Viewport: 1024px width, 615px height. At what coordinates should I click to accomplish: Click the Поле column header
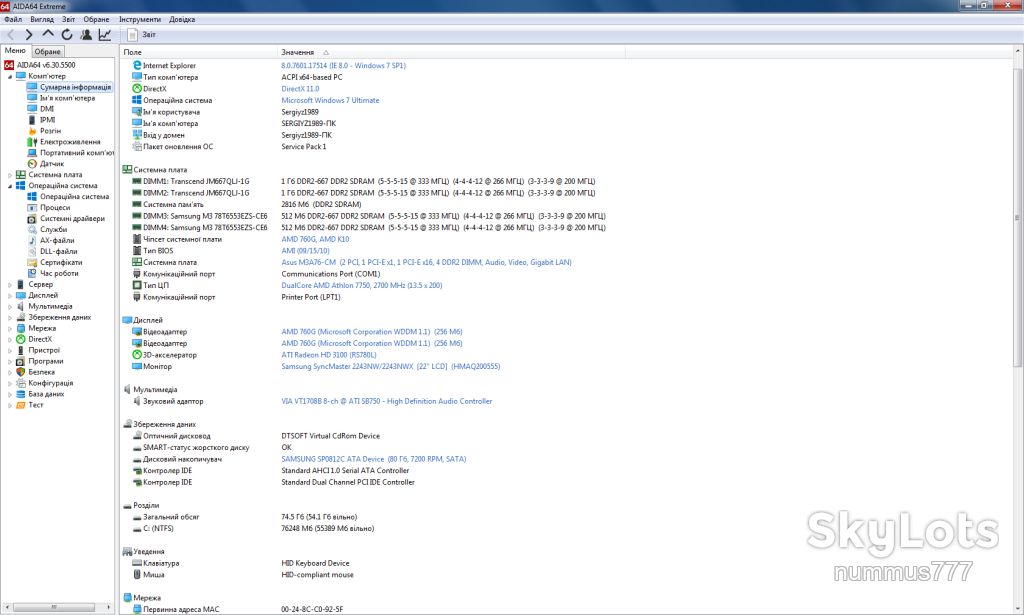click(199, 52)
